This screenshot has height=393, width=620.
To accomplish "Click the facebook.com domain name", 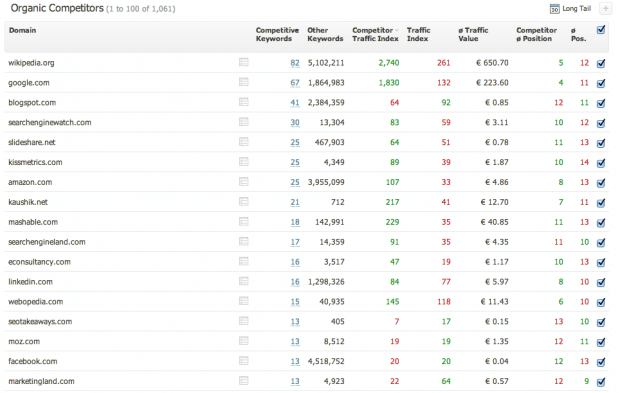I will point(33,361).
